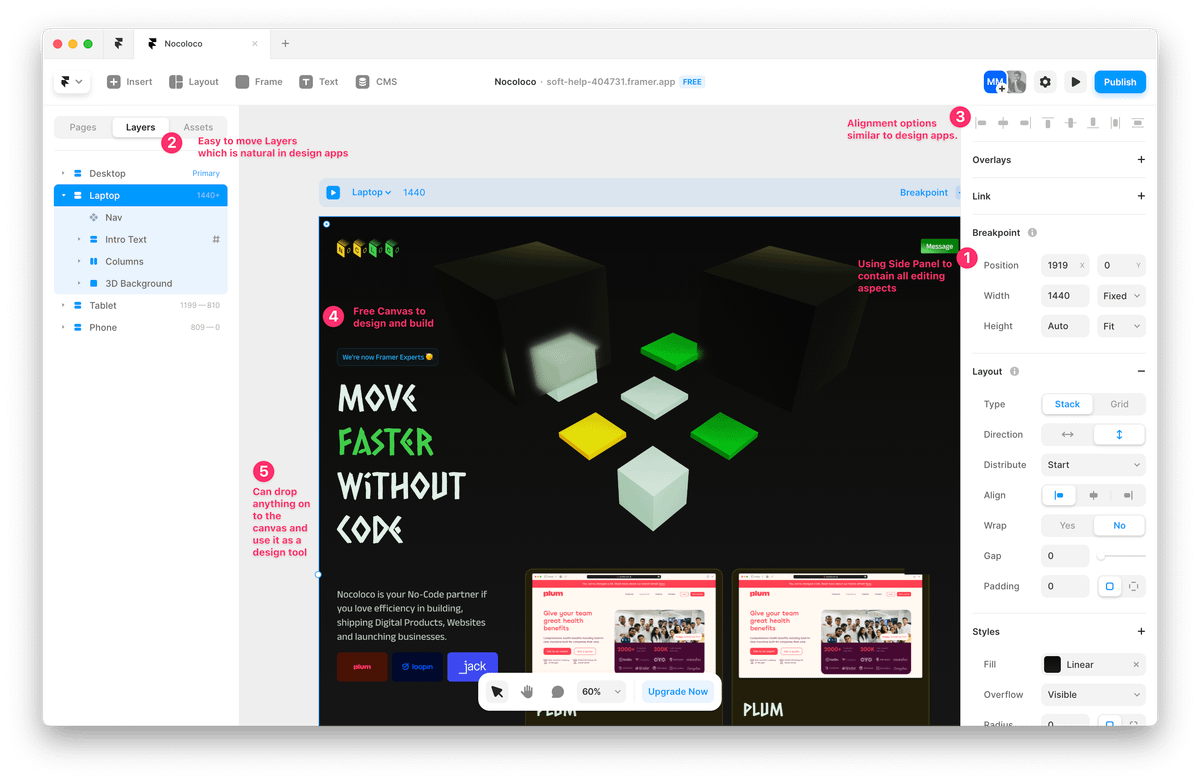The height and width of the screenshot is (782, 1200).
Task: Click the Breakpoint info icon
Action: click(x=1032, y=233)
